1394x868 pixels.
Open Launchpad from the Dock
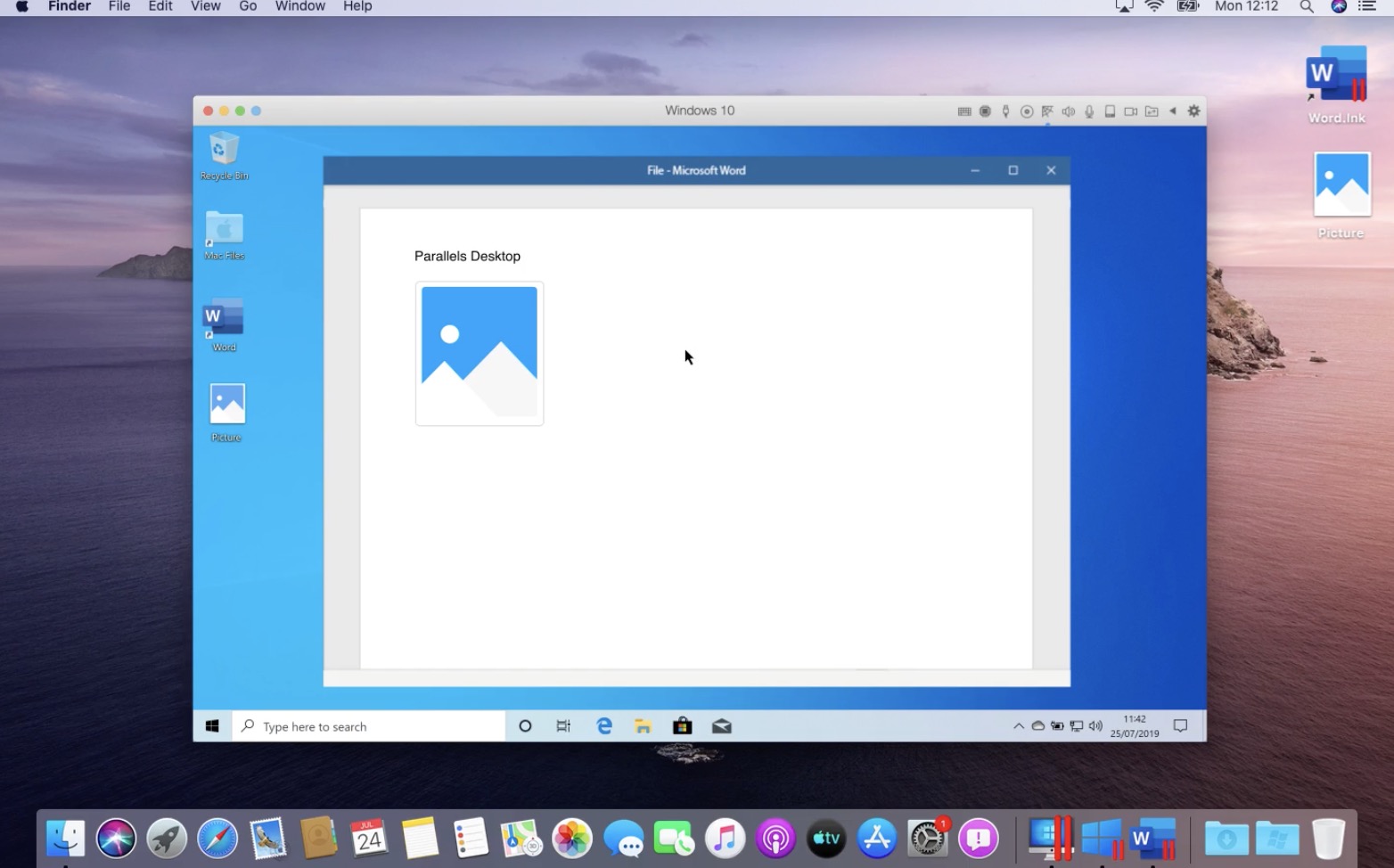[167, 839]
